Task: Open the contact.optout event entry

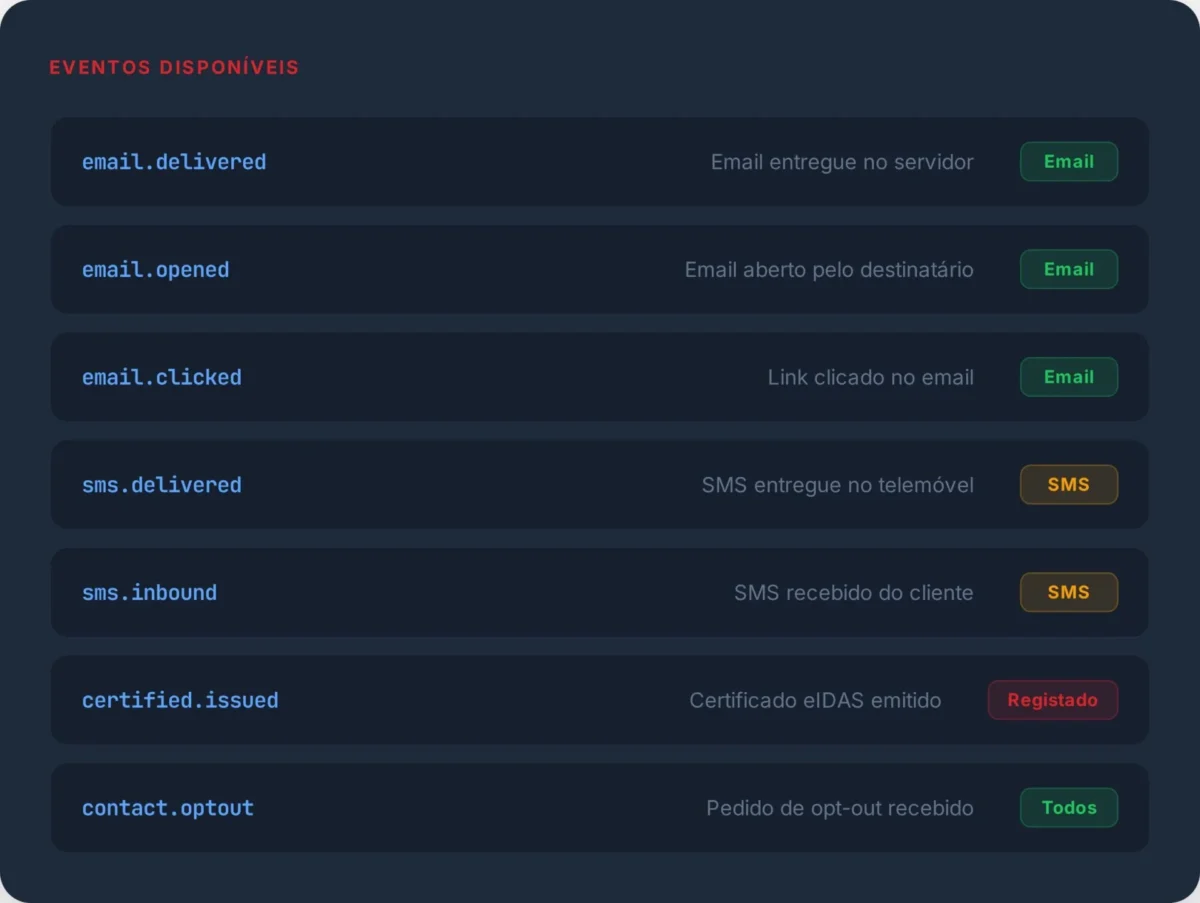Action: point(167,807)
